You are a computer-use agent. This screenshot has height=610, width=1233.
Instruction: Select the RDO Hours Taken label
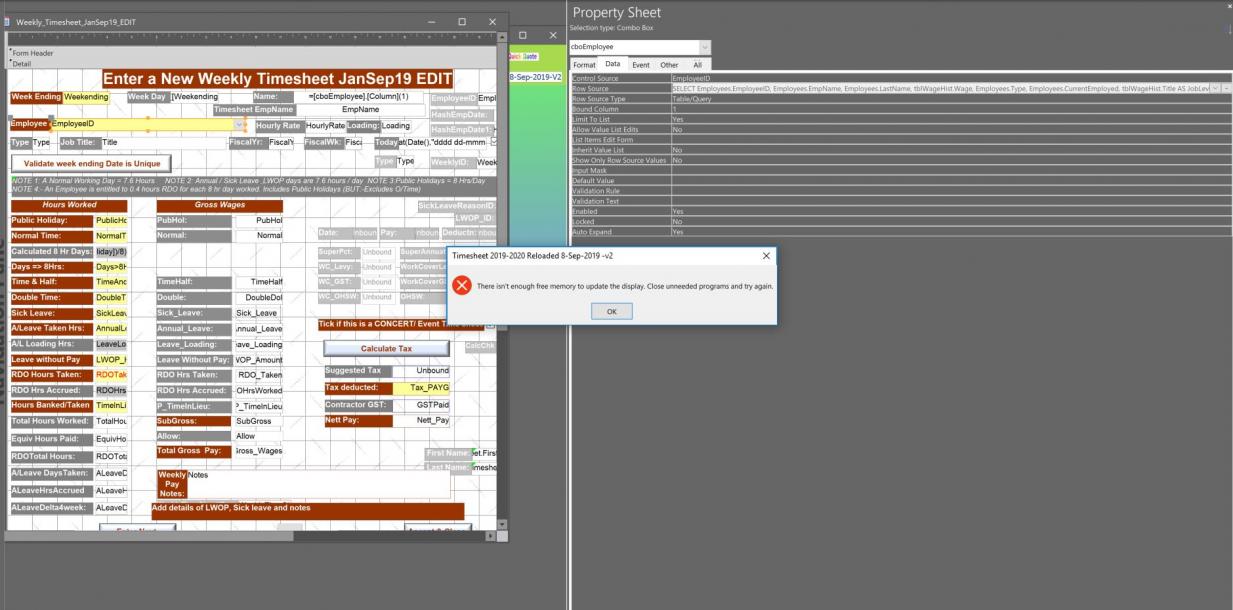click(52, 375)
